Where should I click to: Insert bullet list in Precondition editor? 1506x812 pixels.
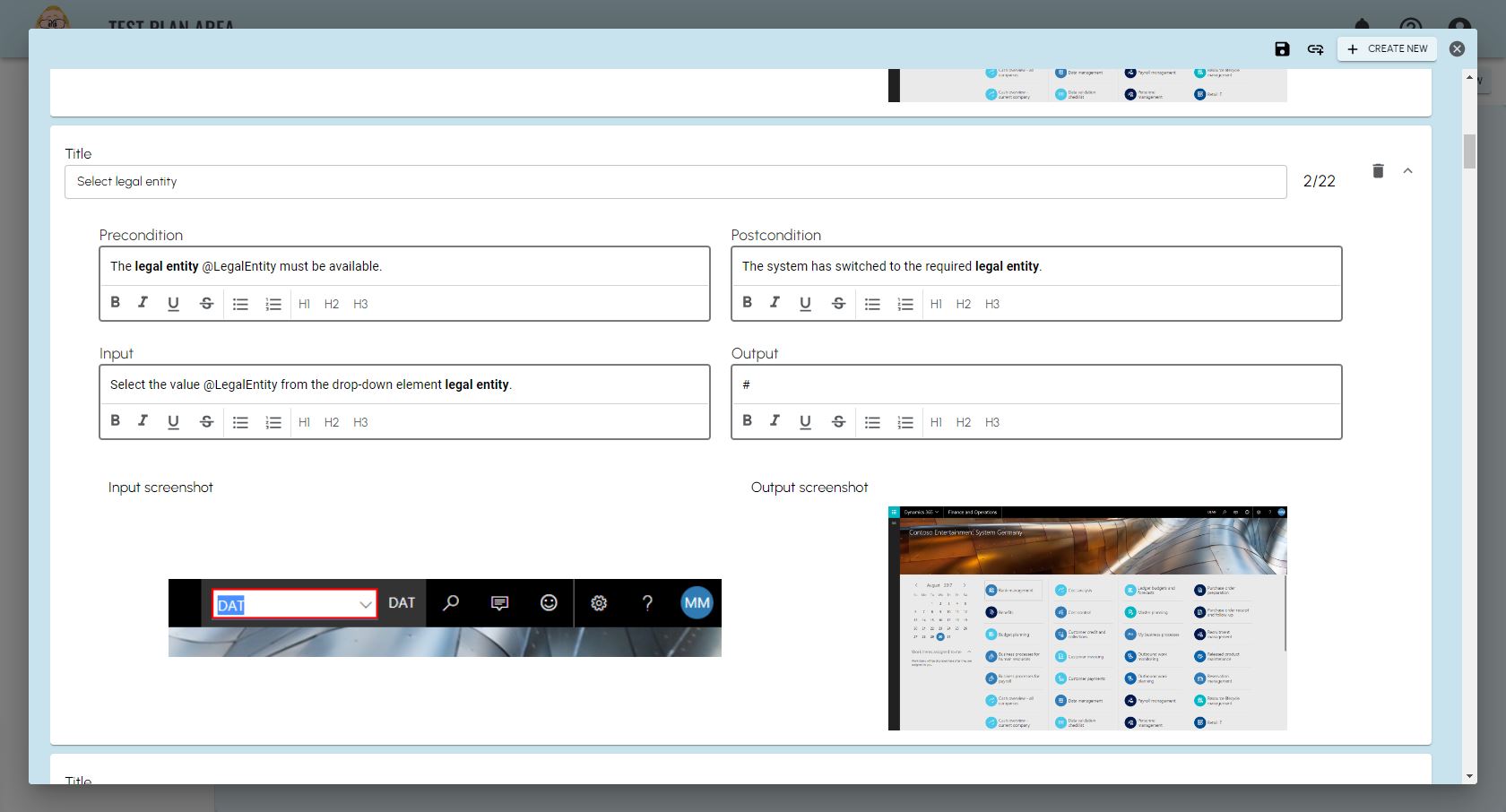pyautogui.click(x=240, y=304)
